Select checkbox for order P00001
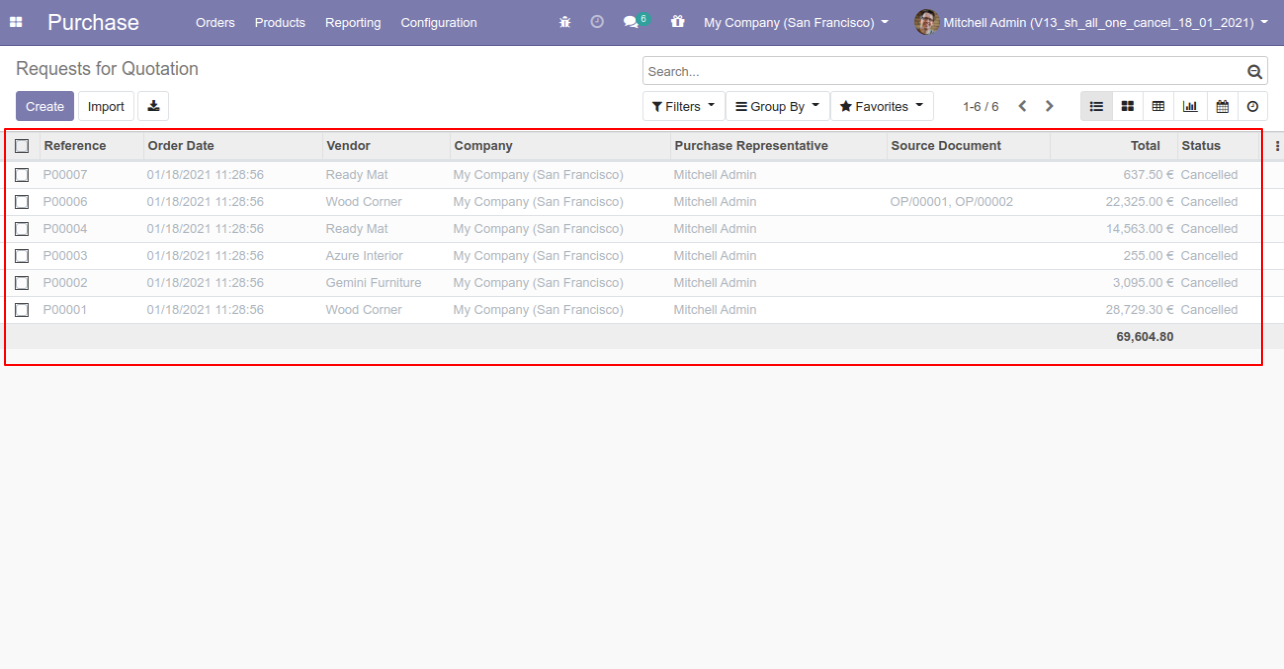This screenshot has width=1284, height=669. pos(22,310)
